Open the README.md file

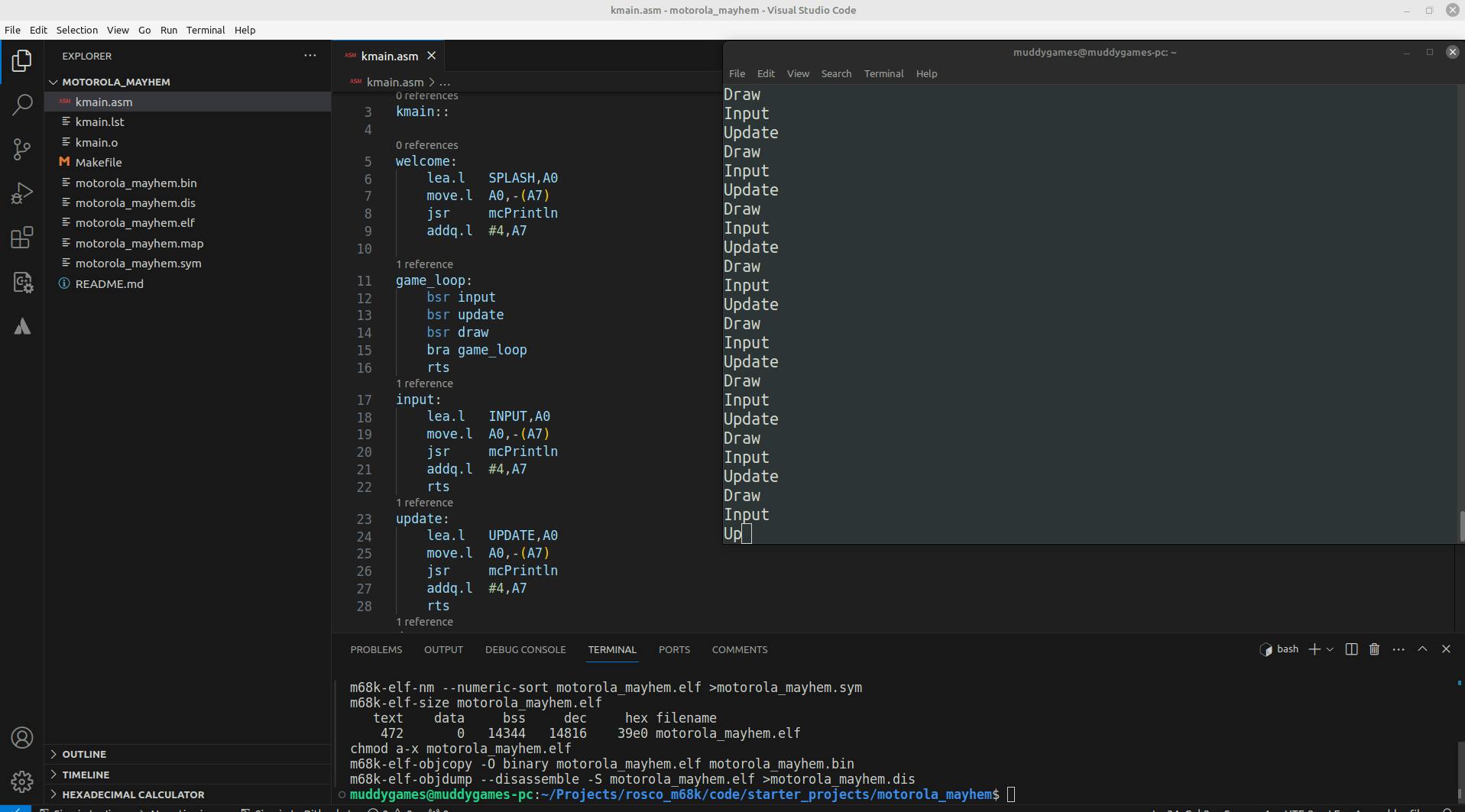point(109,283)
